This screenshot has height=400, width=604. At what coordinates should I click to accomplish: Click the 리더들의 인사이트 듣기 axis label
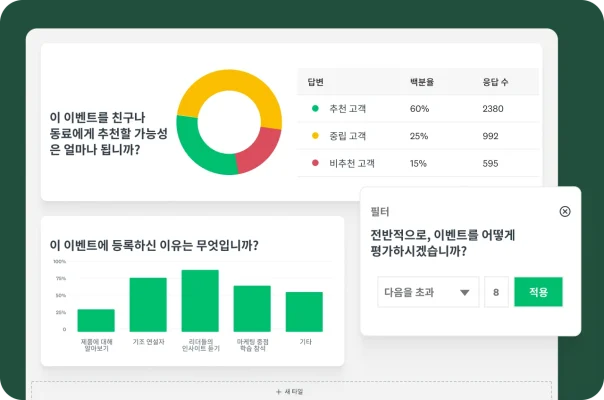[x=200, y=345]
